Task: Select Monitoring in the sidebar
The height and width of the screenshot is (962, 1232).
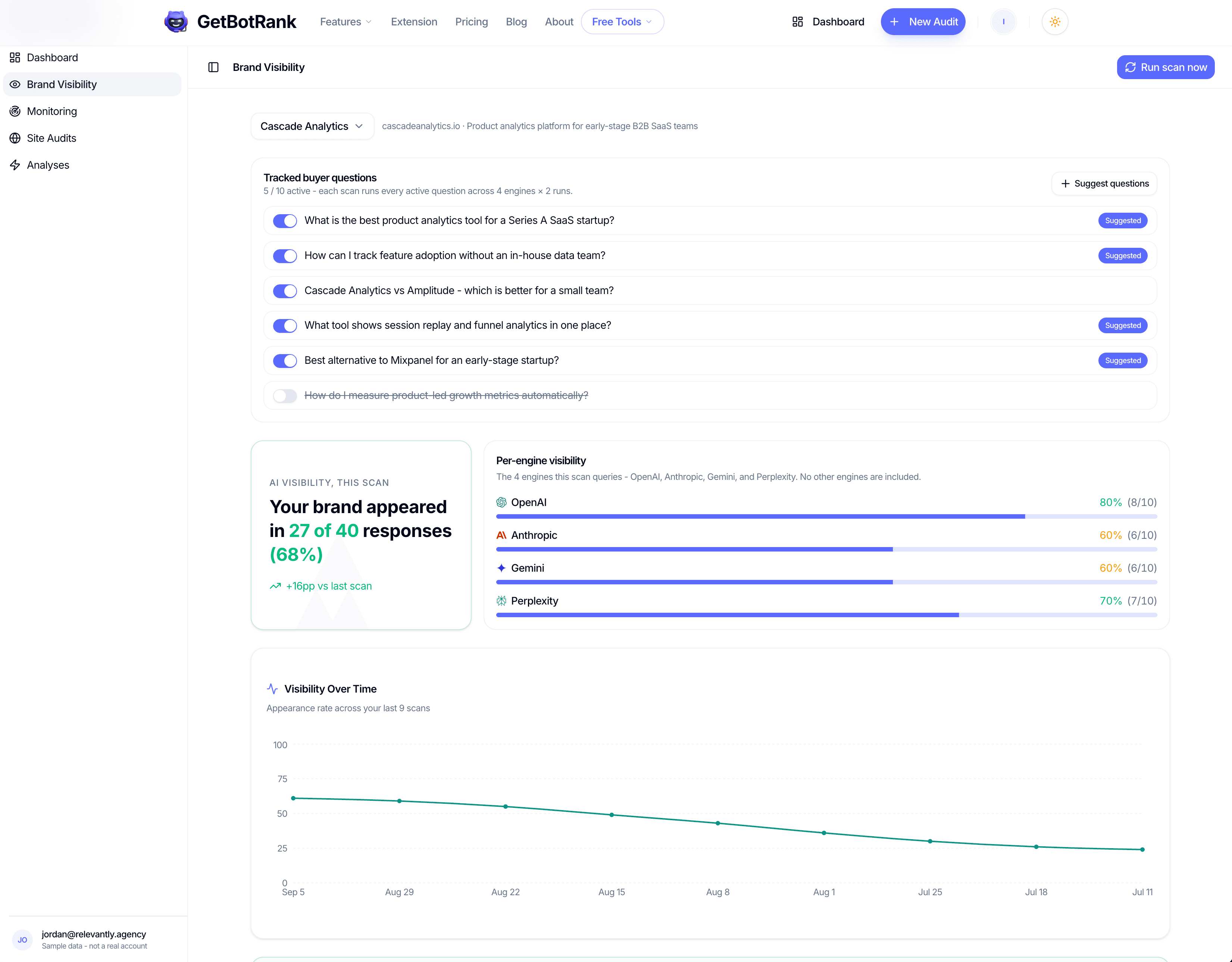Action: pos(92,111)
